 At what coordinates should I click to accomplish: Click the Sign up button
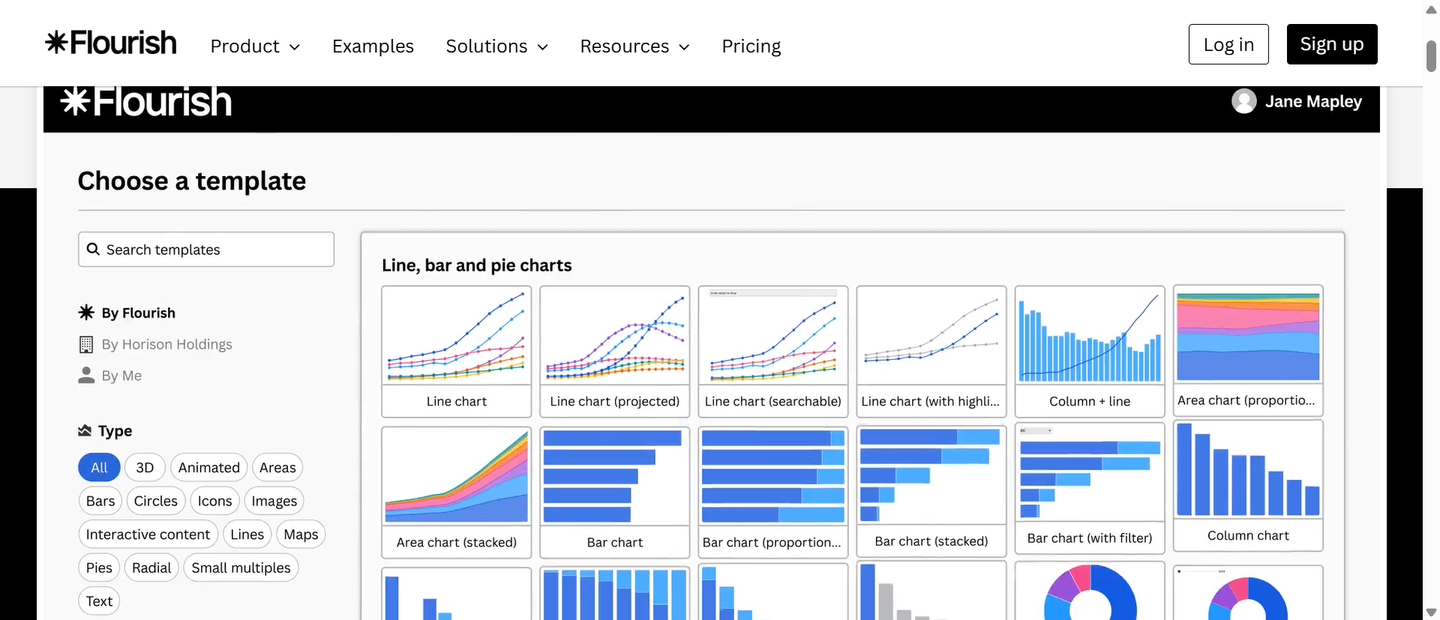[x=1332, y=44]
